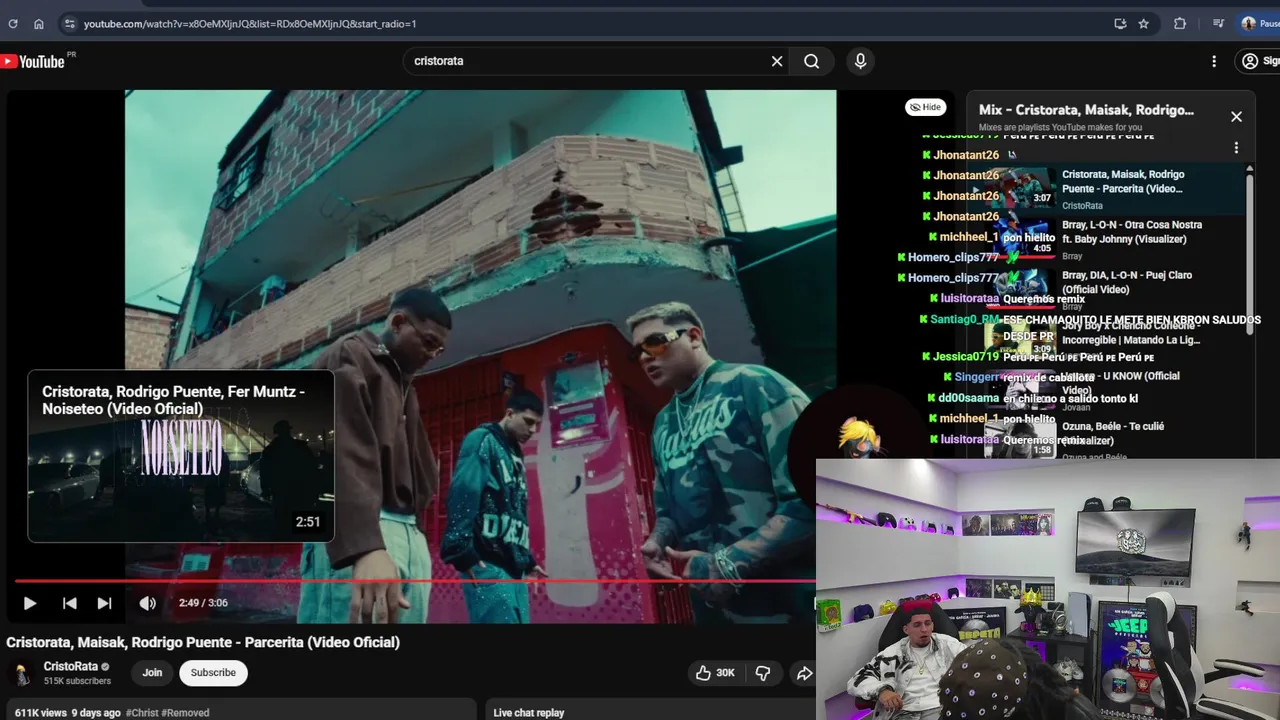Dislike the video thumbs down icon
Screen dimensions: 1280x720
tap(762, 673)
